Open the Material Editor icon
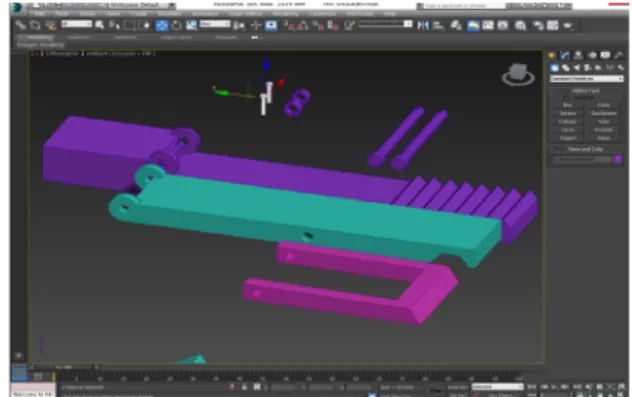The width and height of the screenshot is (632, 397). [x=520, y=25]
